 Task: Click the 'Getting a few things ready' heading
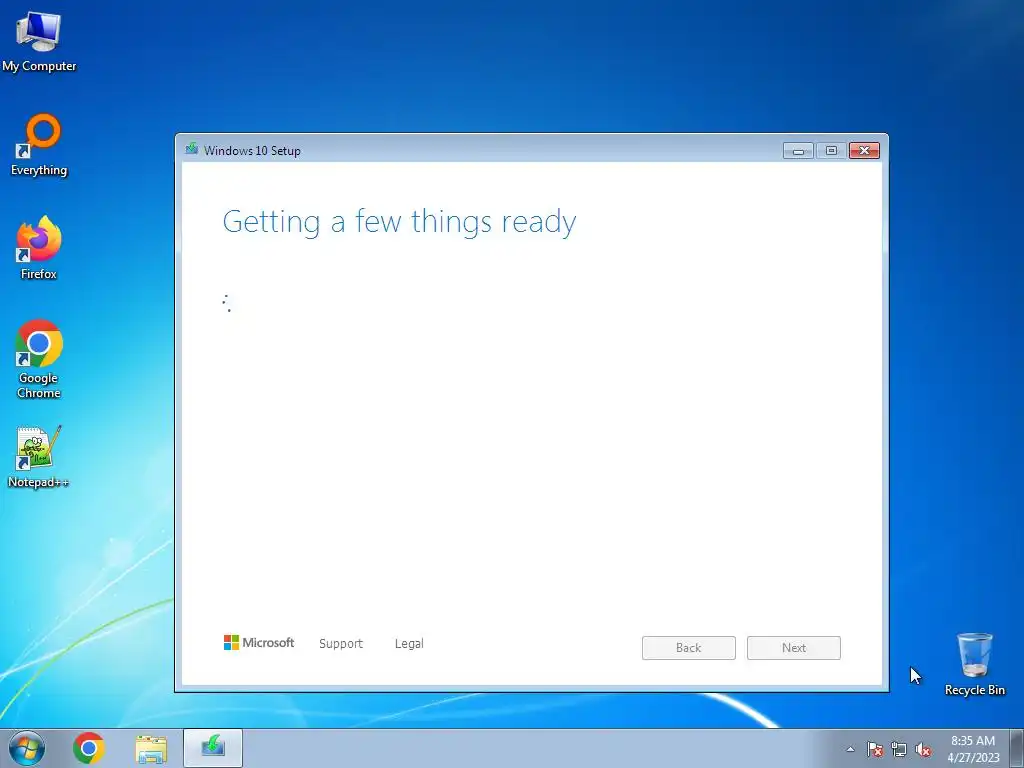(399, 222)
